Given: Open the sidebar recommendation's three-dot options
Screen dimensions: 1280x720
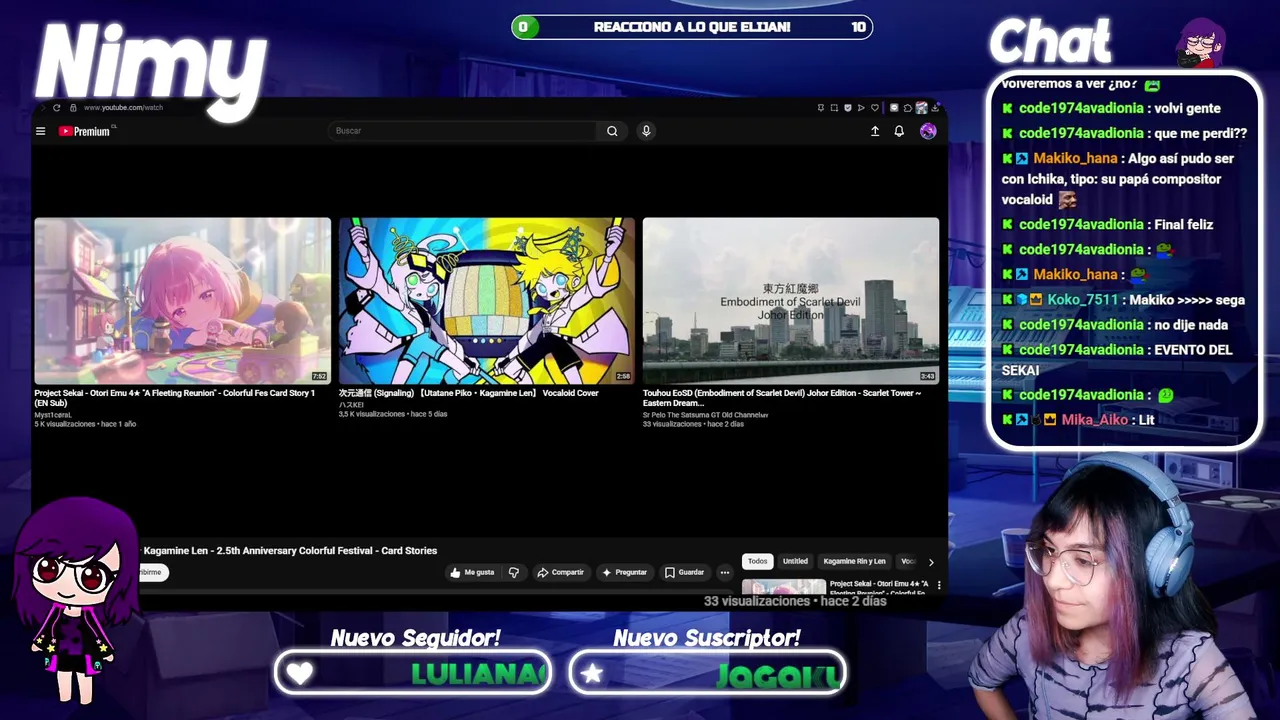Looking at the screenshot, I should tap(939, 585).
